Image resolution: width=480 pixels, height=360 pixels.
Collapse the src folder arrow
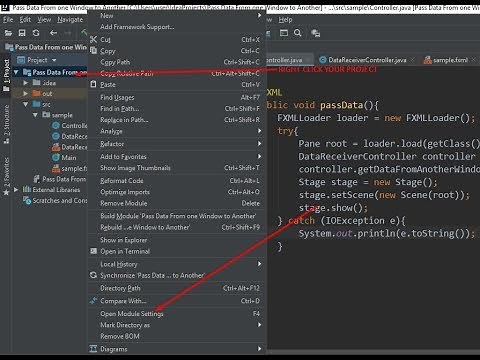26,104
